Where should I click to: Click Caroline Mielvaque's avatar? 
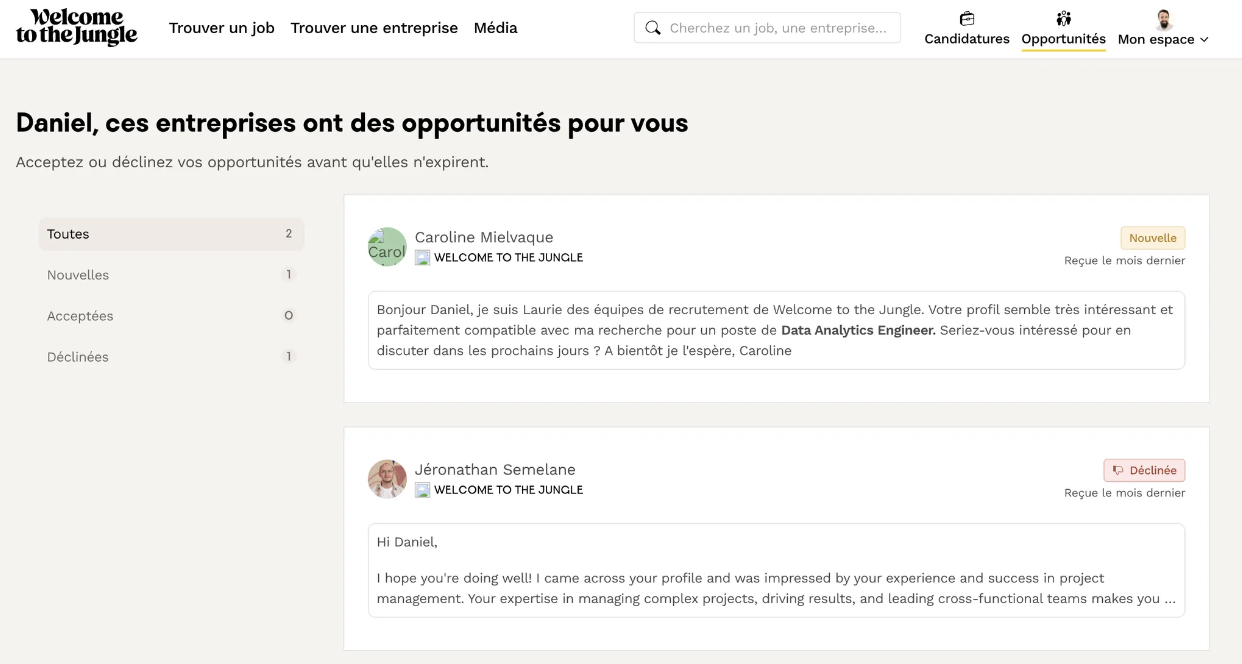point(387,247)
